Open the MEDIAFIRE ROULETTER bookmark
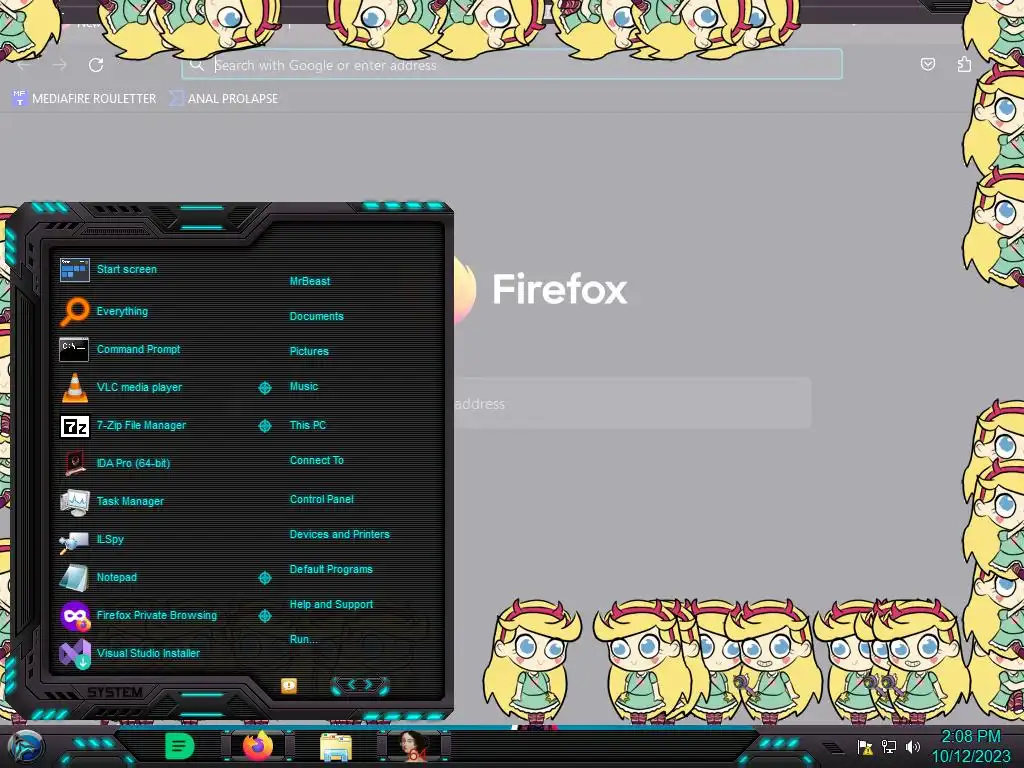The height and width of the screenshot is (768, 1024). click(84, 99)
